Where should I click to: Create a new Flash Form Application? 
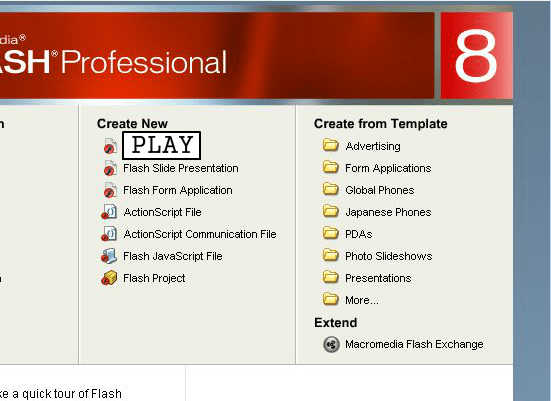pos(177,190)
